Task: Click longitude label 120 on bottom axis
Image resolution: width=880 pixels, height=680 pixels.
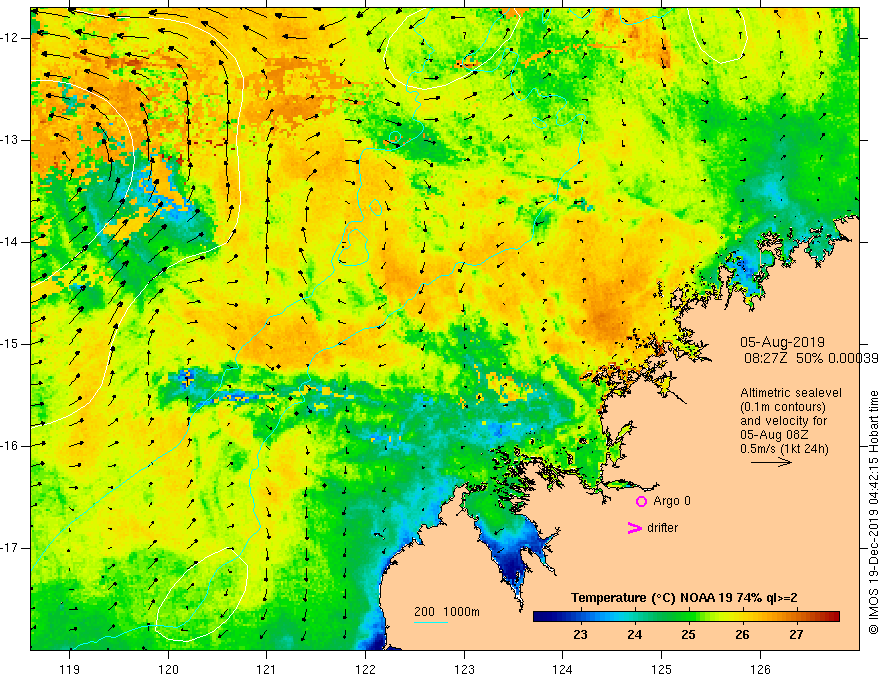Action: 168,669
